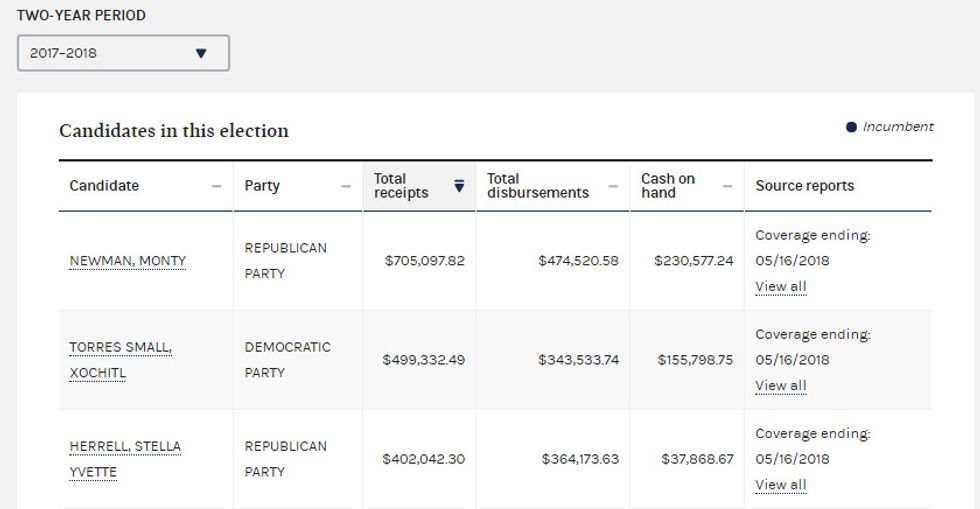Click the dropdown arrow beside 2017–2018
This screenshot has height=509, width=980.
coord(201,53)
